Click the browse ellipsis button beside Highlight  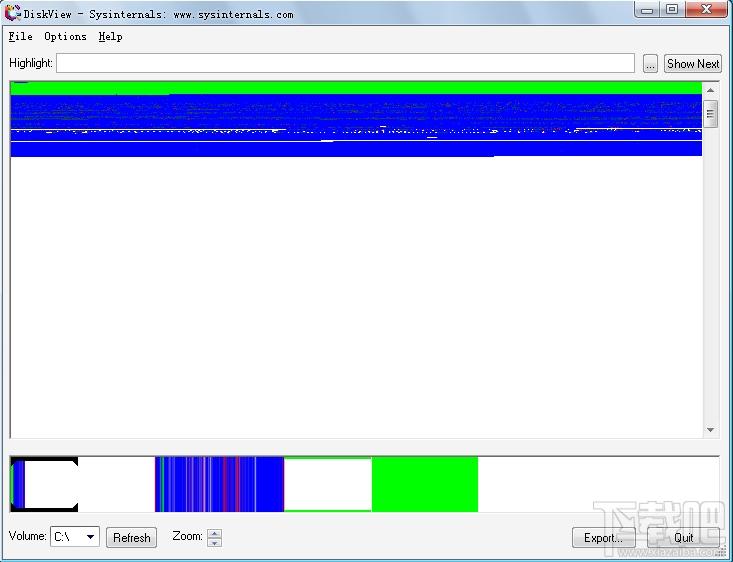coord(650,64)
